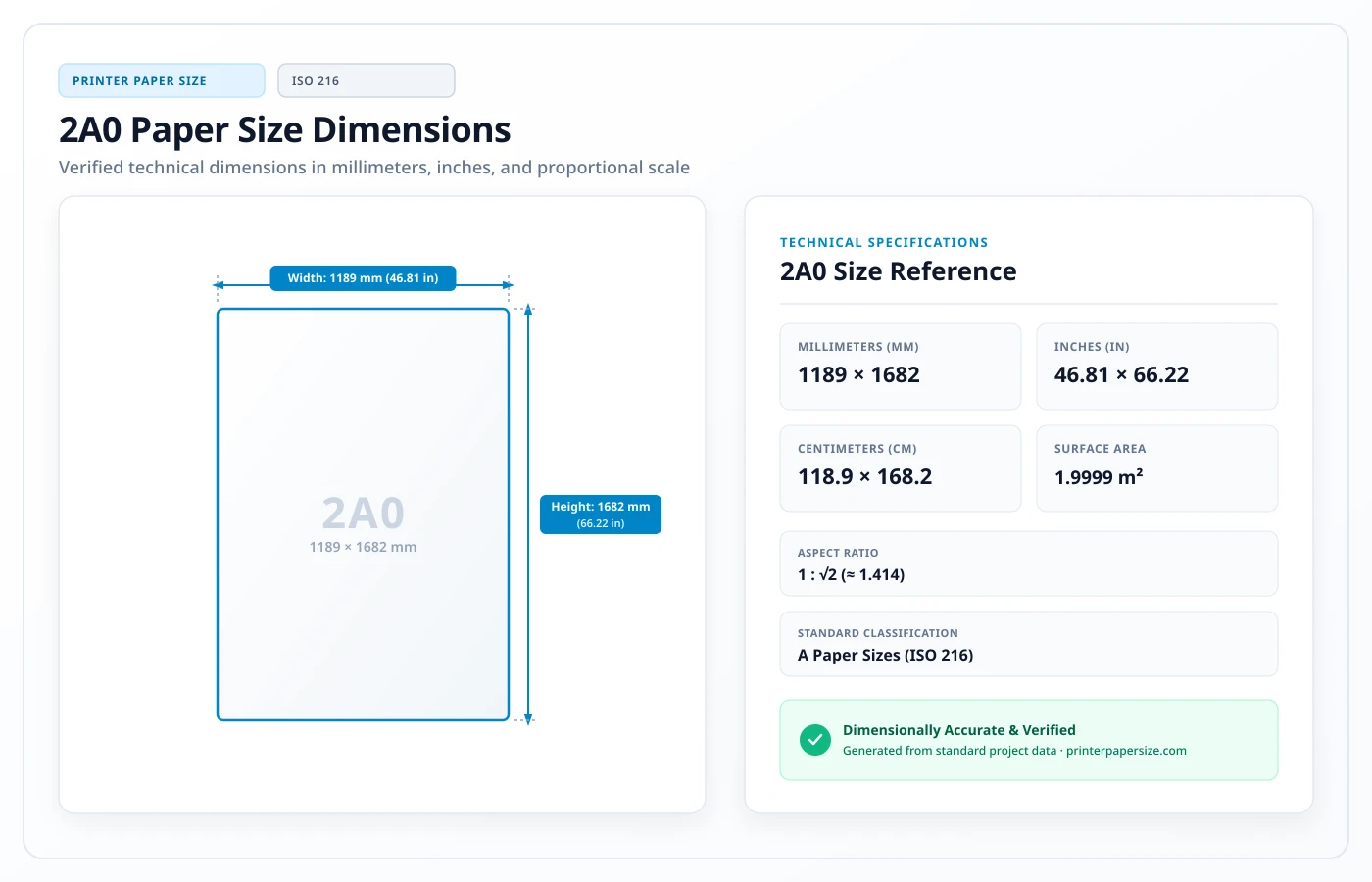Click the large 2A0 text inside diagram
This screenshot has width=1372, height=882.
pyautogui.click(x=363, y=513)
